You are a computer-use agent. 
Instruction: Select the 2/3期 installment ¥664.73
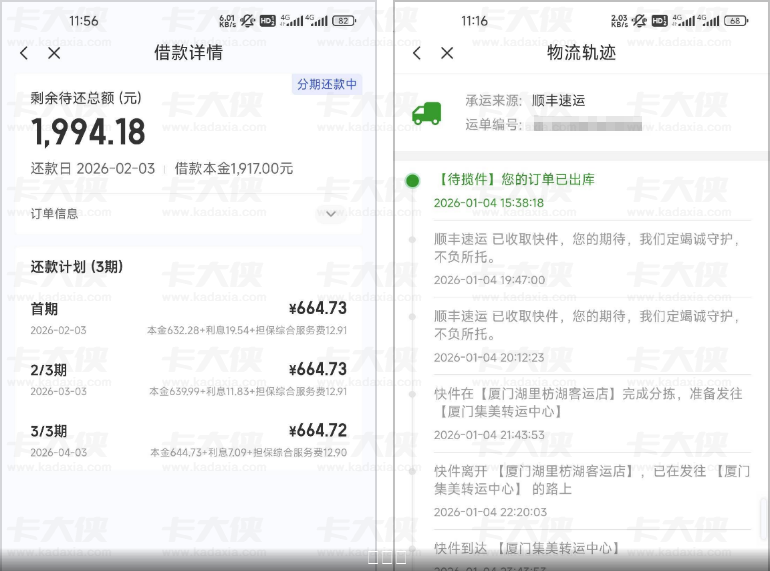pyautogui.click(x=318, y=369)
